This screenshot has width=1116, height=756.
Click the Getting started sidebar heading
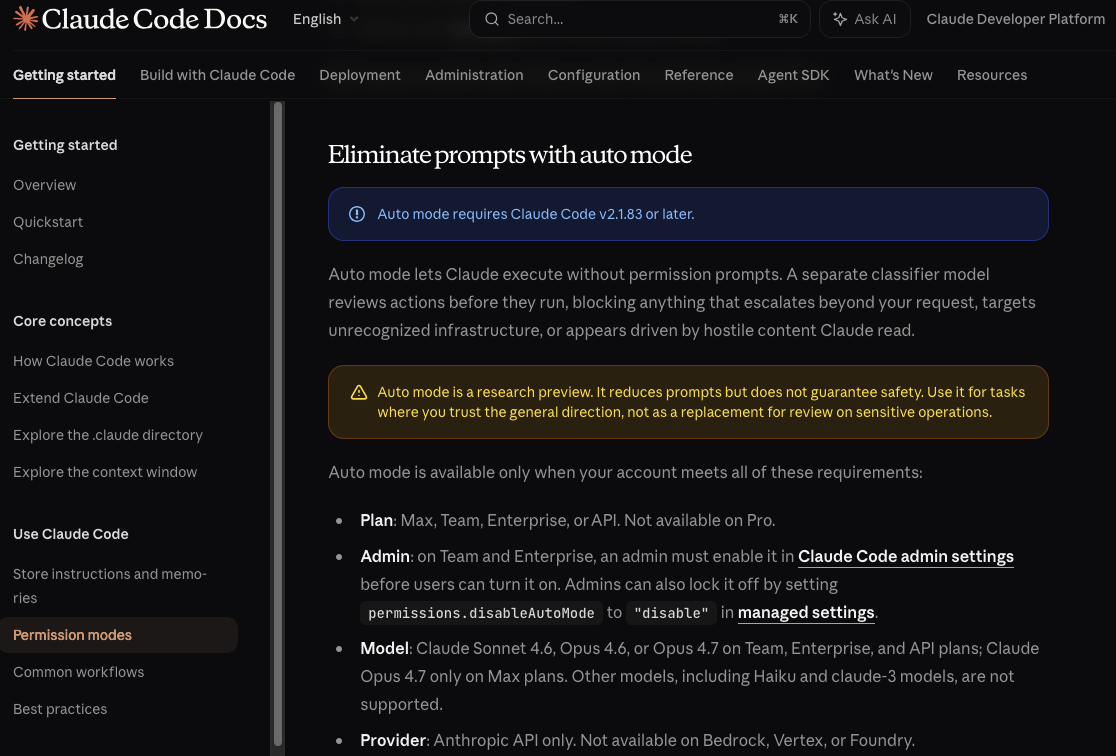click(65, 145)
